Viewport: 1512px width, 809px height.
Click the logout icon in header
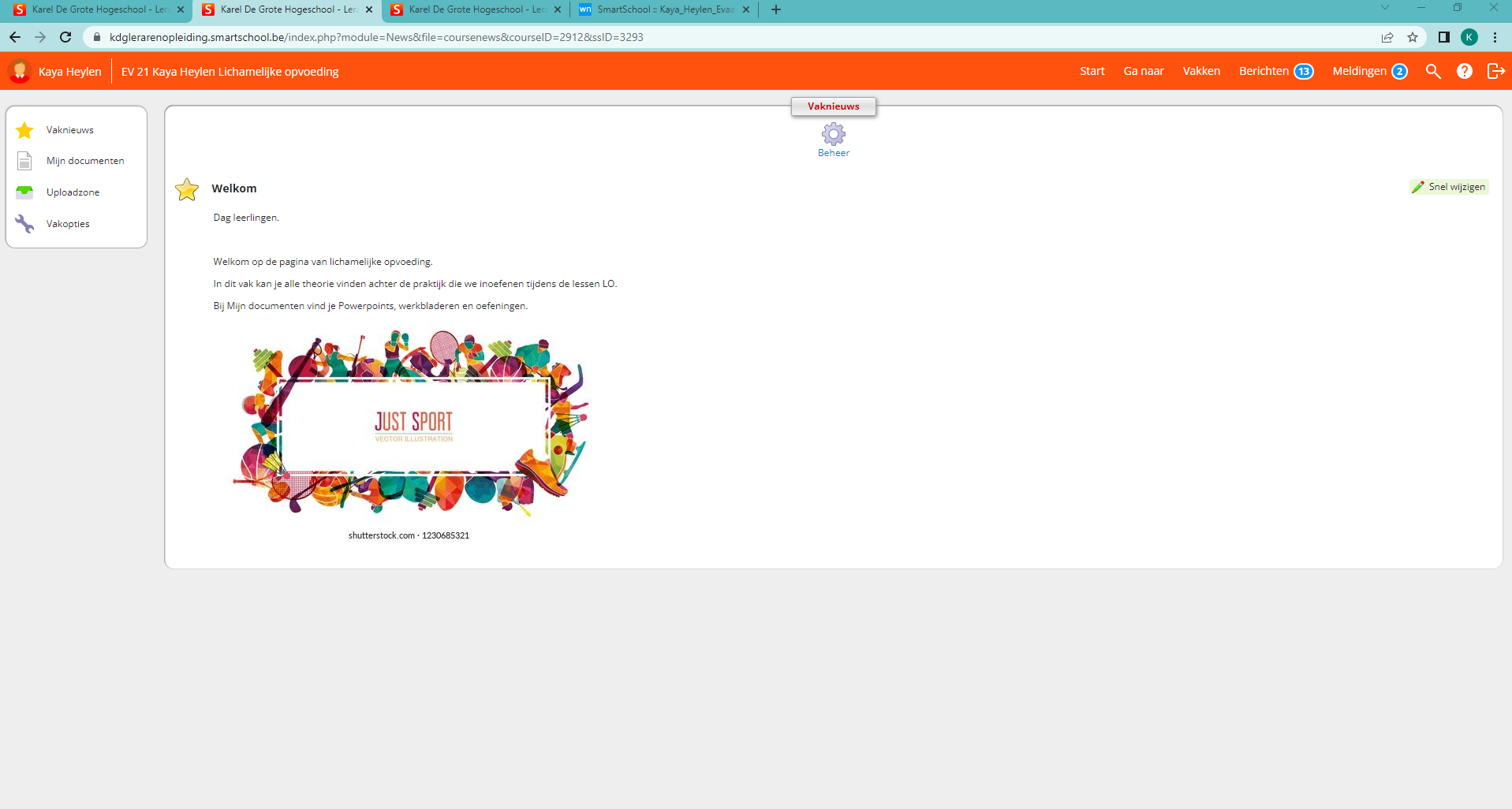click(x=1495, y=72)
